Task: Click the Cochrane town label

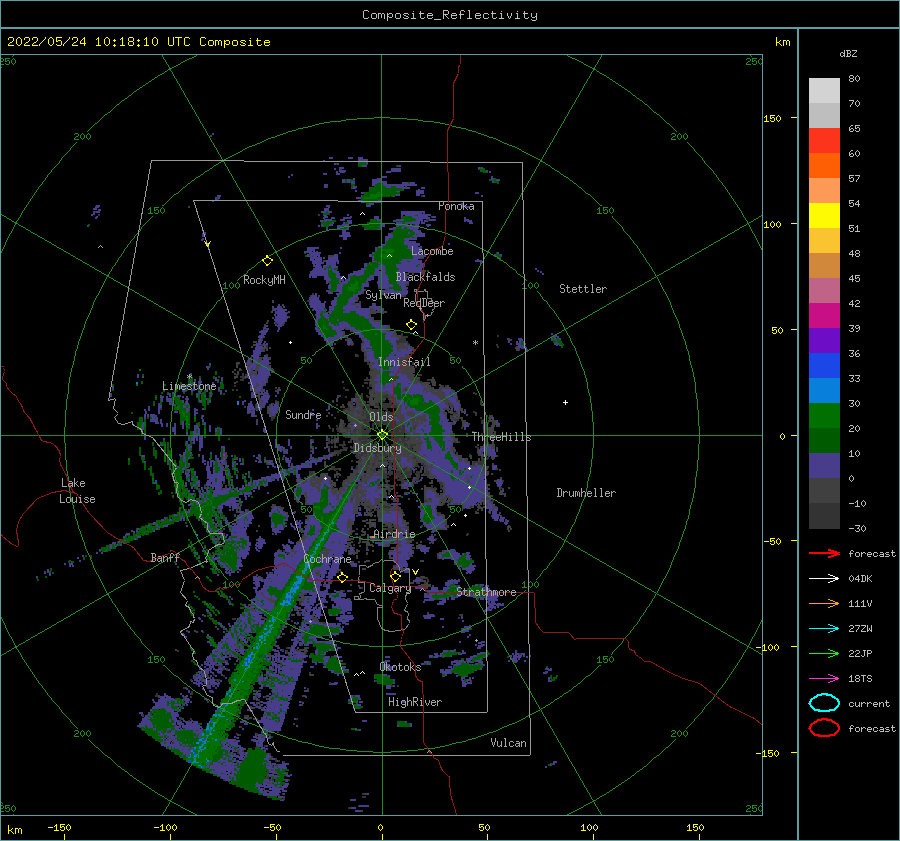Action: [327, 559]
